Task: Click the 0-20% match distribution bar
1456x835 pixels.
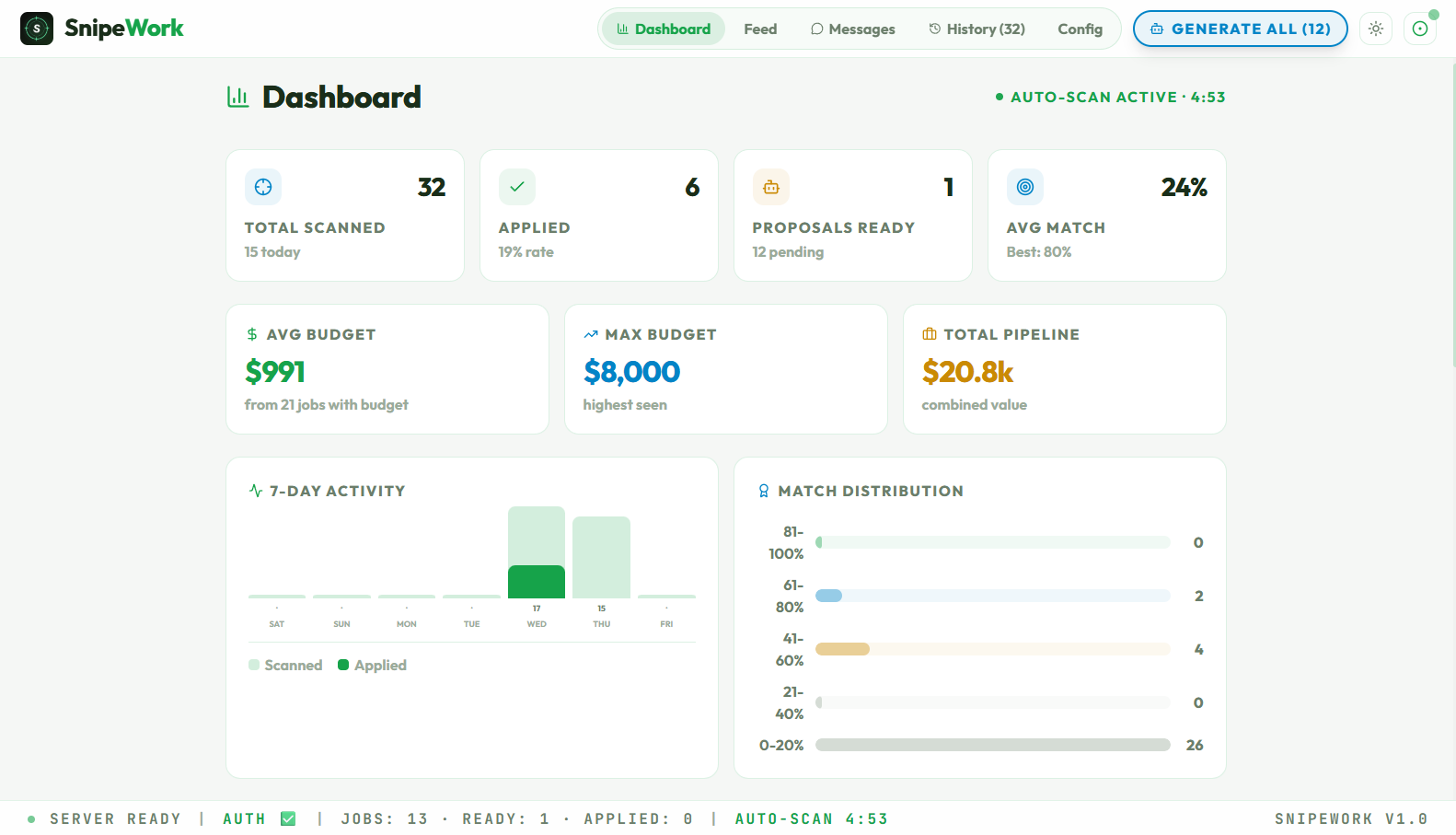Action: click(993, 745)
